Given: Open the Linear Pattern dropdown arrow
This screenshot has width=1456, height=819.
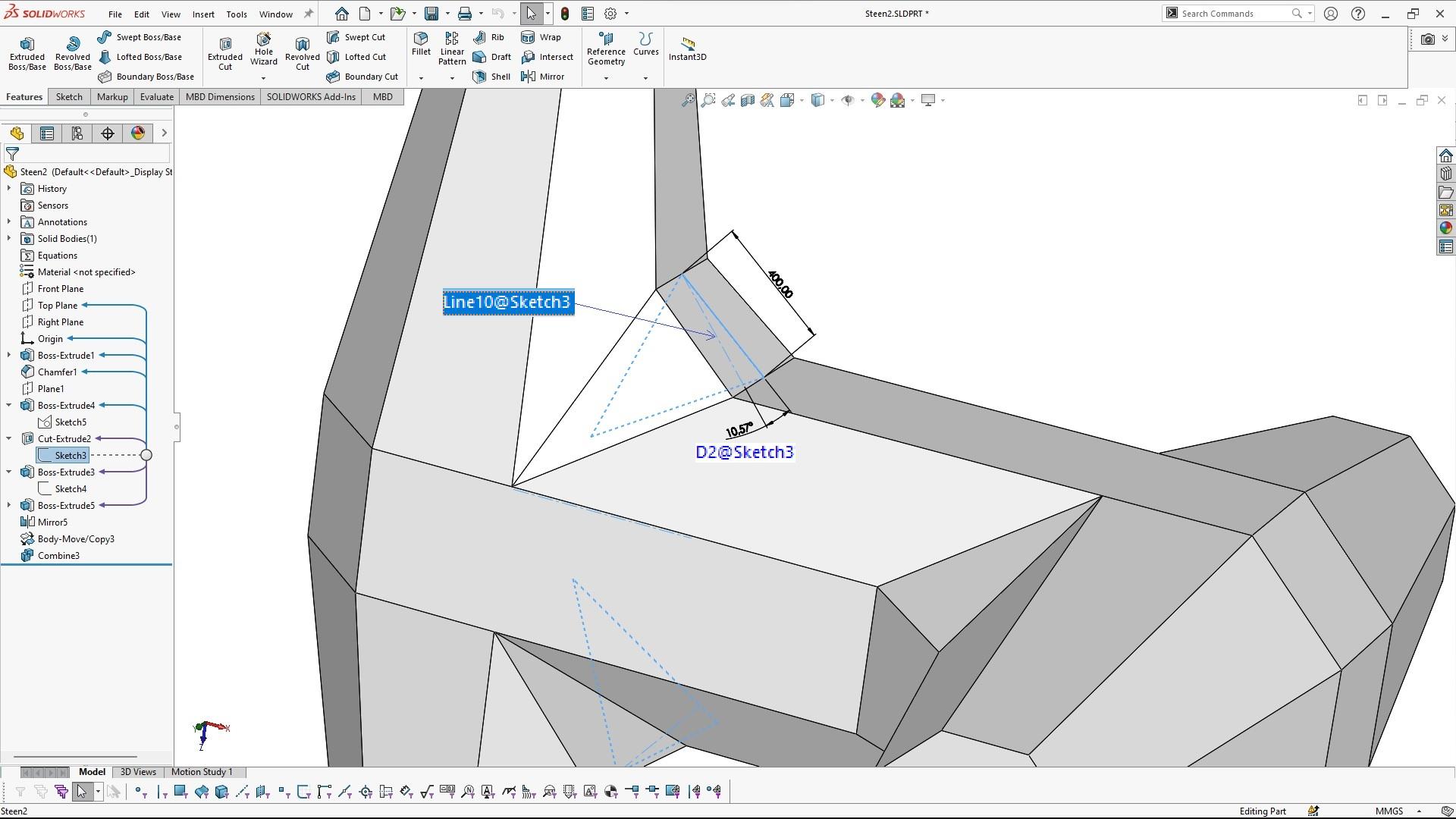Looking at the screenshot, I should click(452, 78).
